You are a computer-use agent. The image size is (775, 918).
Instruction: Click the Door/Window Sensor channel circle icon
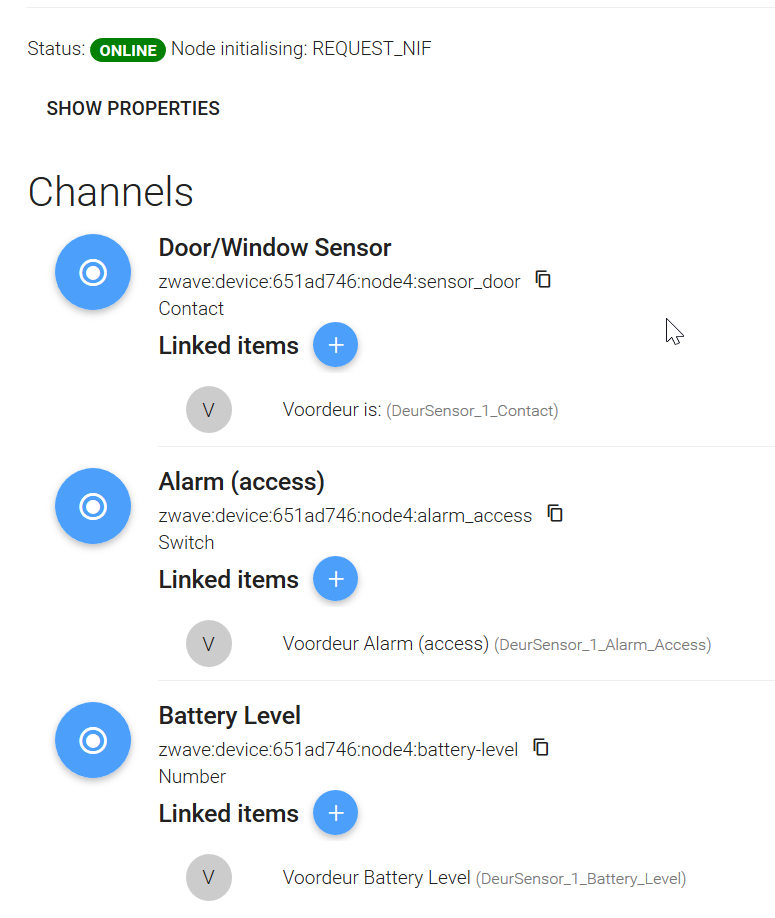(93, 272)
